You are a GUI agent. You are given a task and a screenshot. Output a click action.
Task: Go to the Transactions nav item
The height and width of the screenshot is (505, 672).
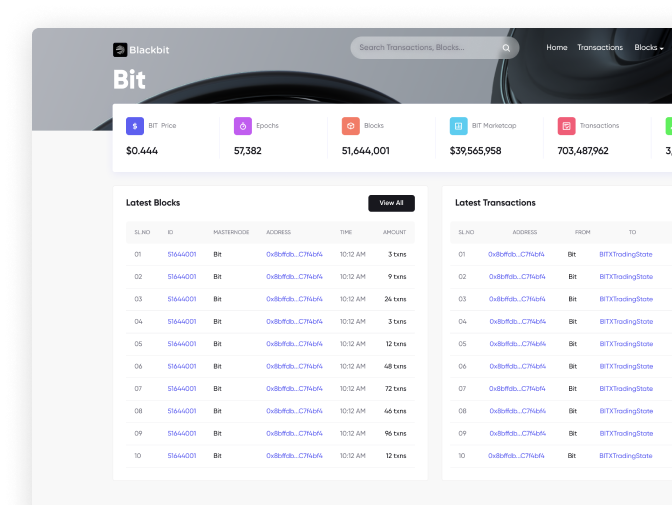pyautogui.click(x=600, y=48)
